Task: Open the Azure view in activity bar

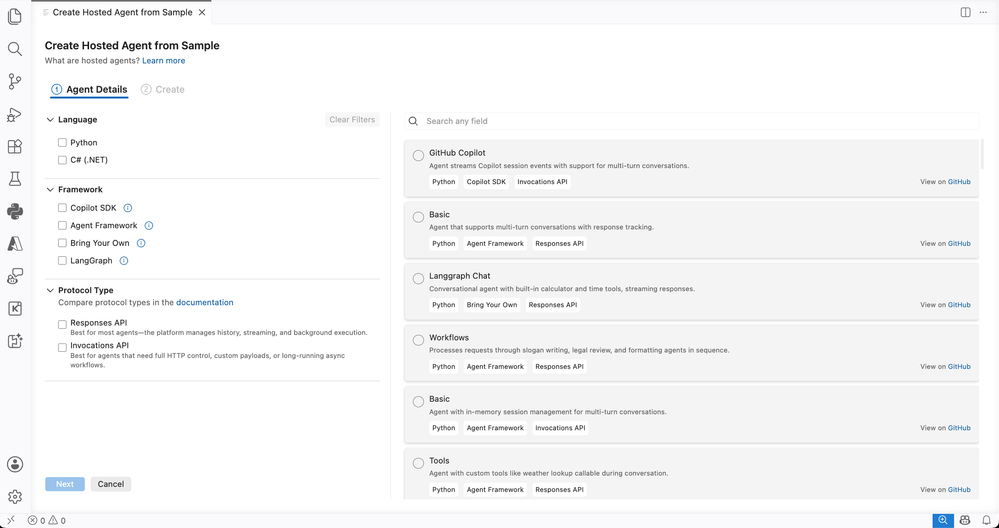Action: point(15,243)
